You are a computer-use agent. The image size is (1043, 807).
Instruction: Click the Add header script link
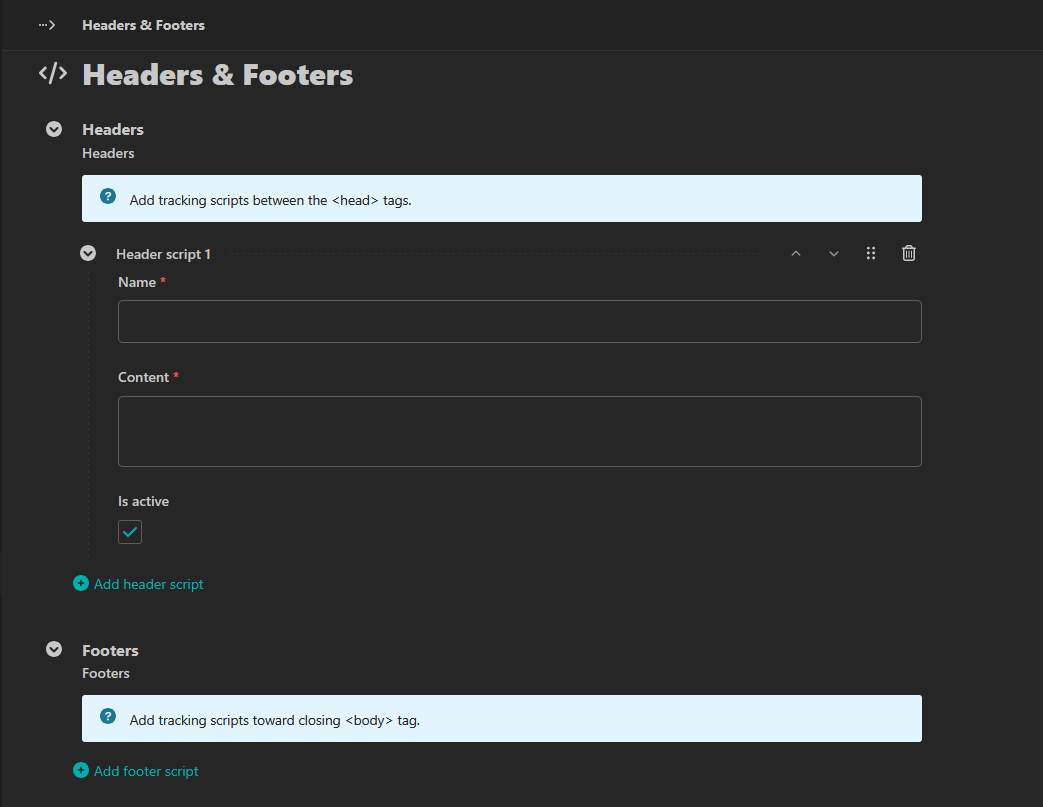tap(148, 583)
